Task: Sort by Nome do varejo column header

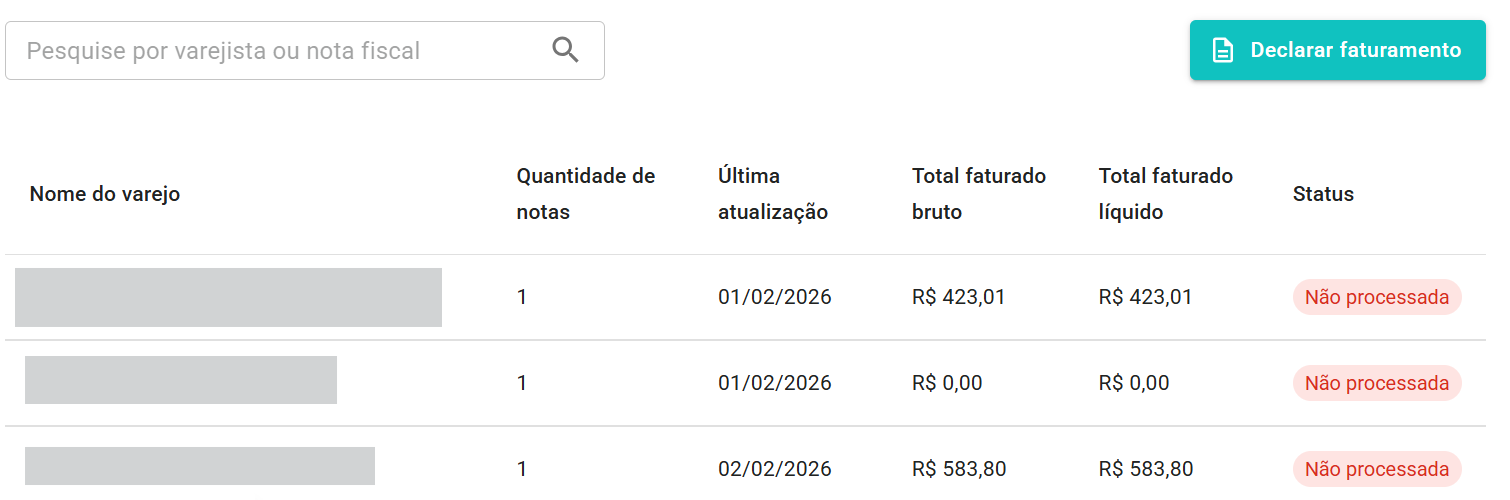Action: click(x=105, y=194)
